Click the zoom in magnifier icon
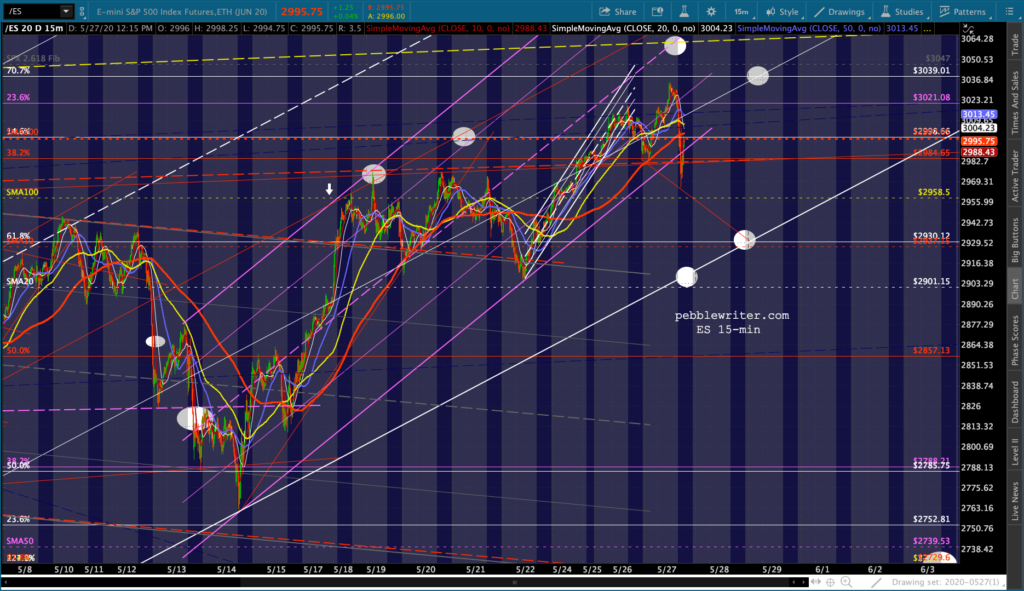The image size is (1024, 591). (847, 582)
